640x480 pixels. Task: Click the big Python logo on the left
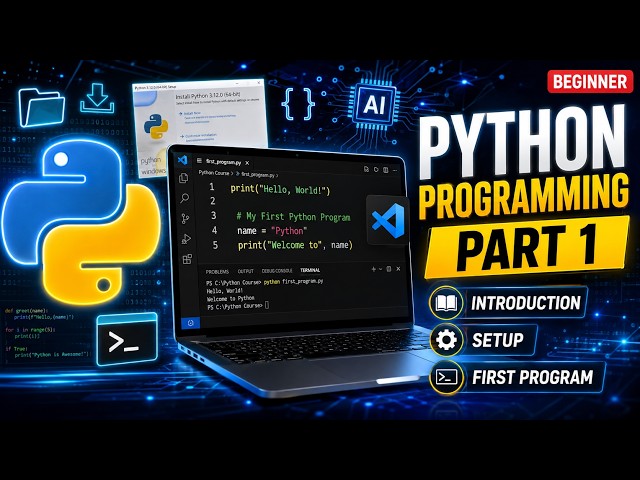(x=81, y=220)
